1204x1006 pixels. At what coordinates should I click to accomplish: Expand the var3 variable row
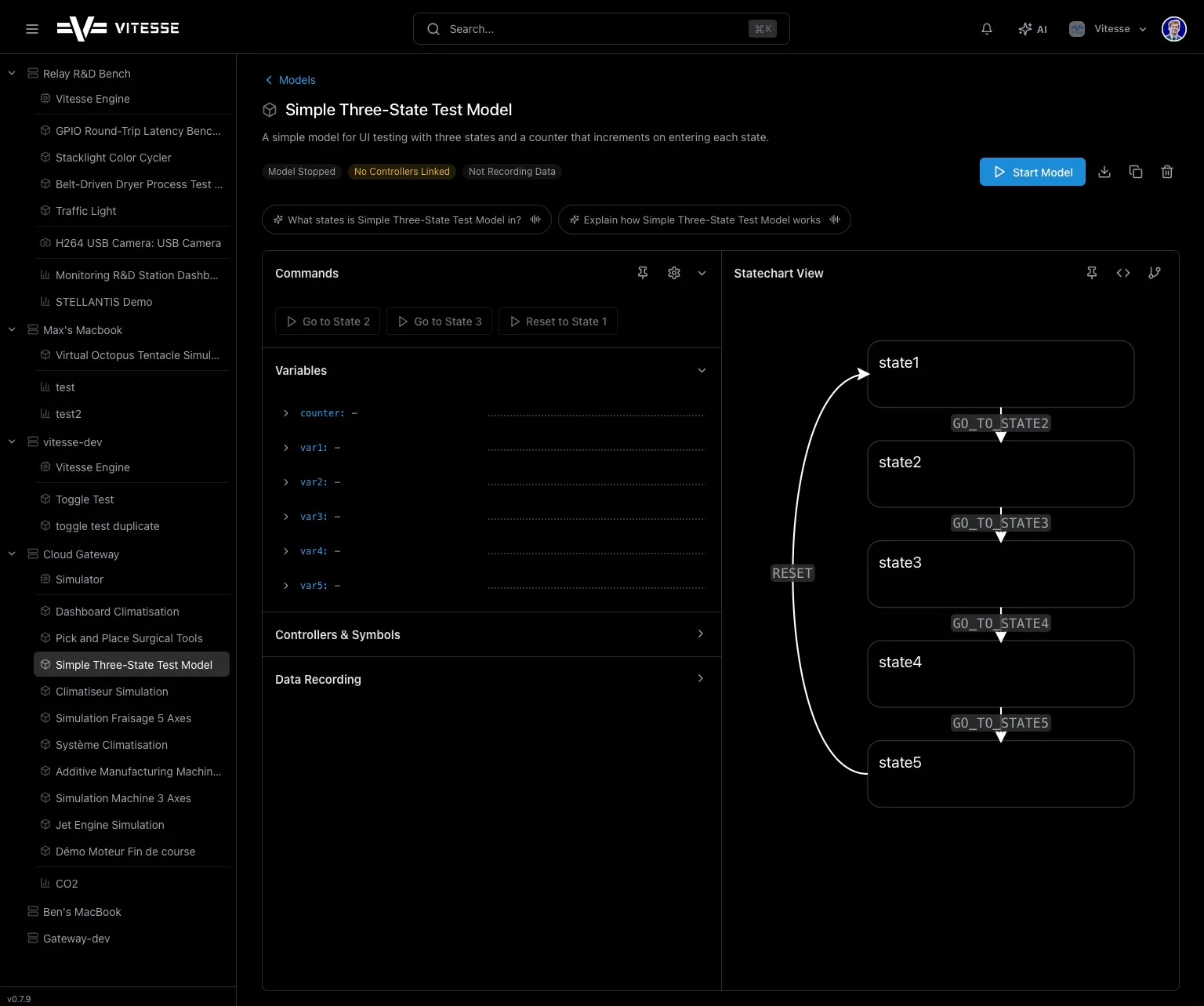coord(286,517)
